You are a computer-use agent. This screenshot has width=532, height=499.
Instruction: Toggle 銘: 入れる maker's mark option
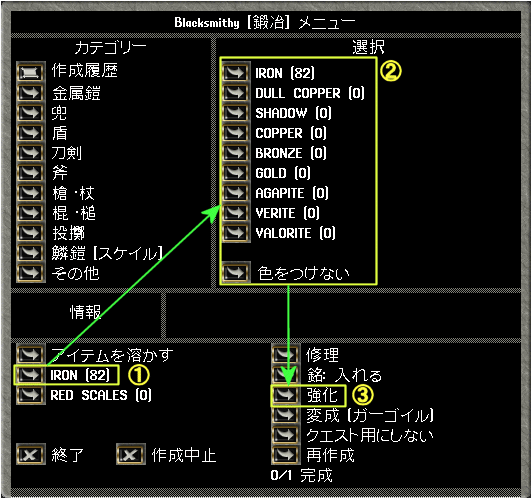coord(286,375)
